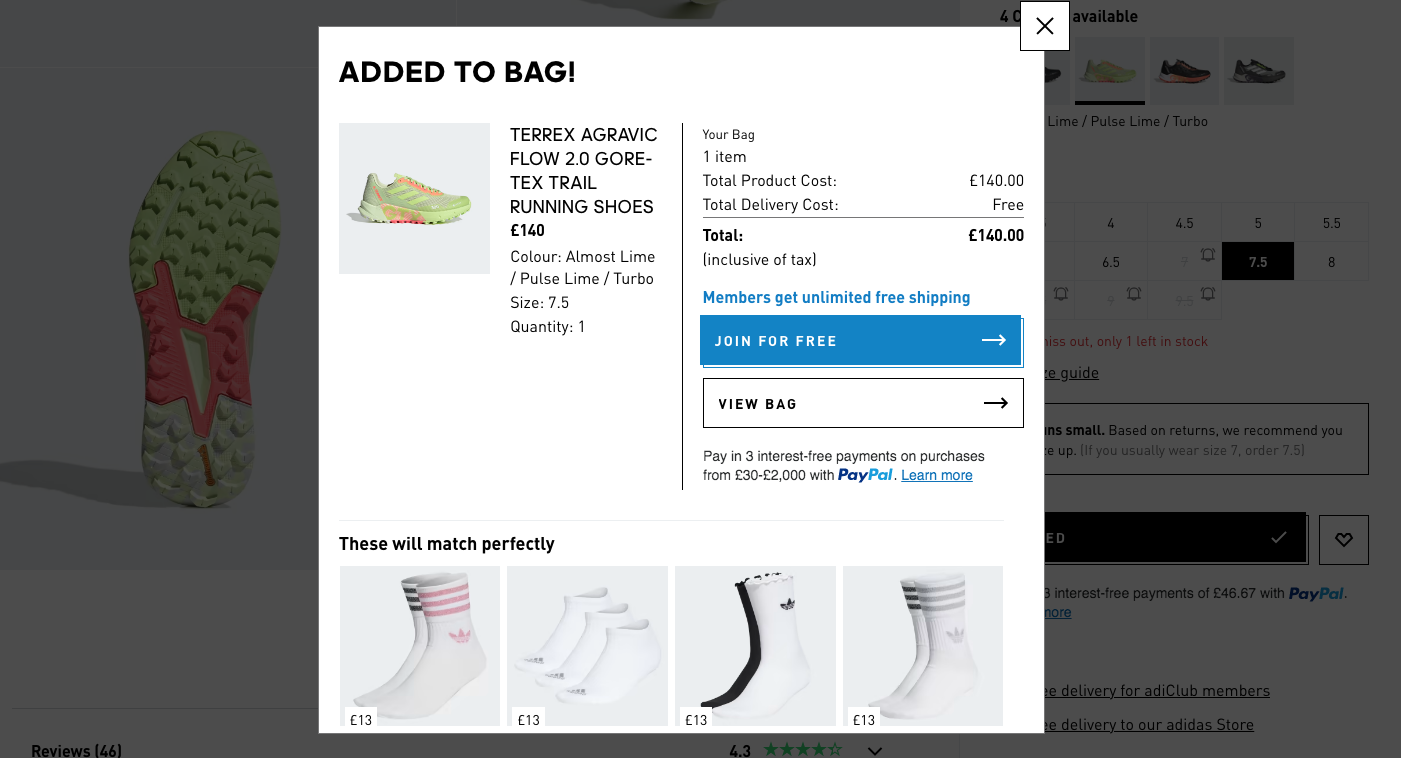The image size is (1401, 758).
Task: Select shoe size 5.5
Action: 1331,223
